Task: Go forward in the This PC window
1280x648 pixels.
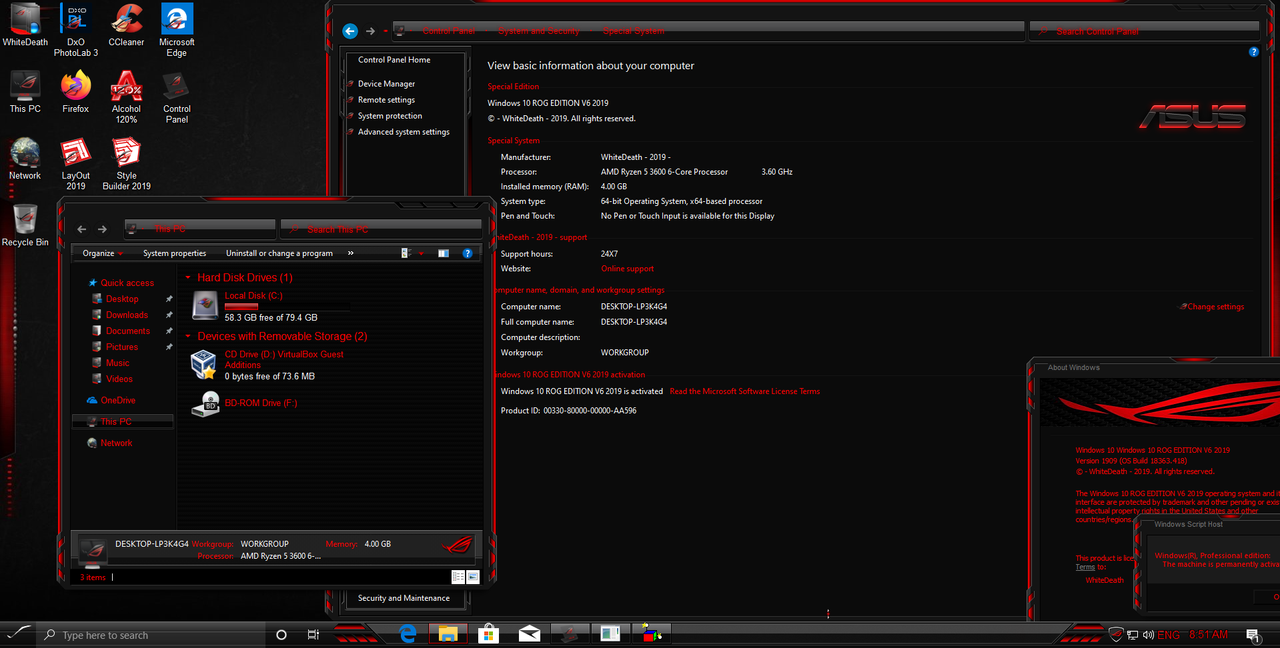Action: pyautogui.click(x=102, y=229)
